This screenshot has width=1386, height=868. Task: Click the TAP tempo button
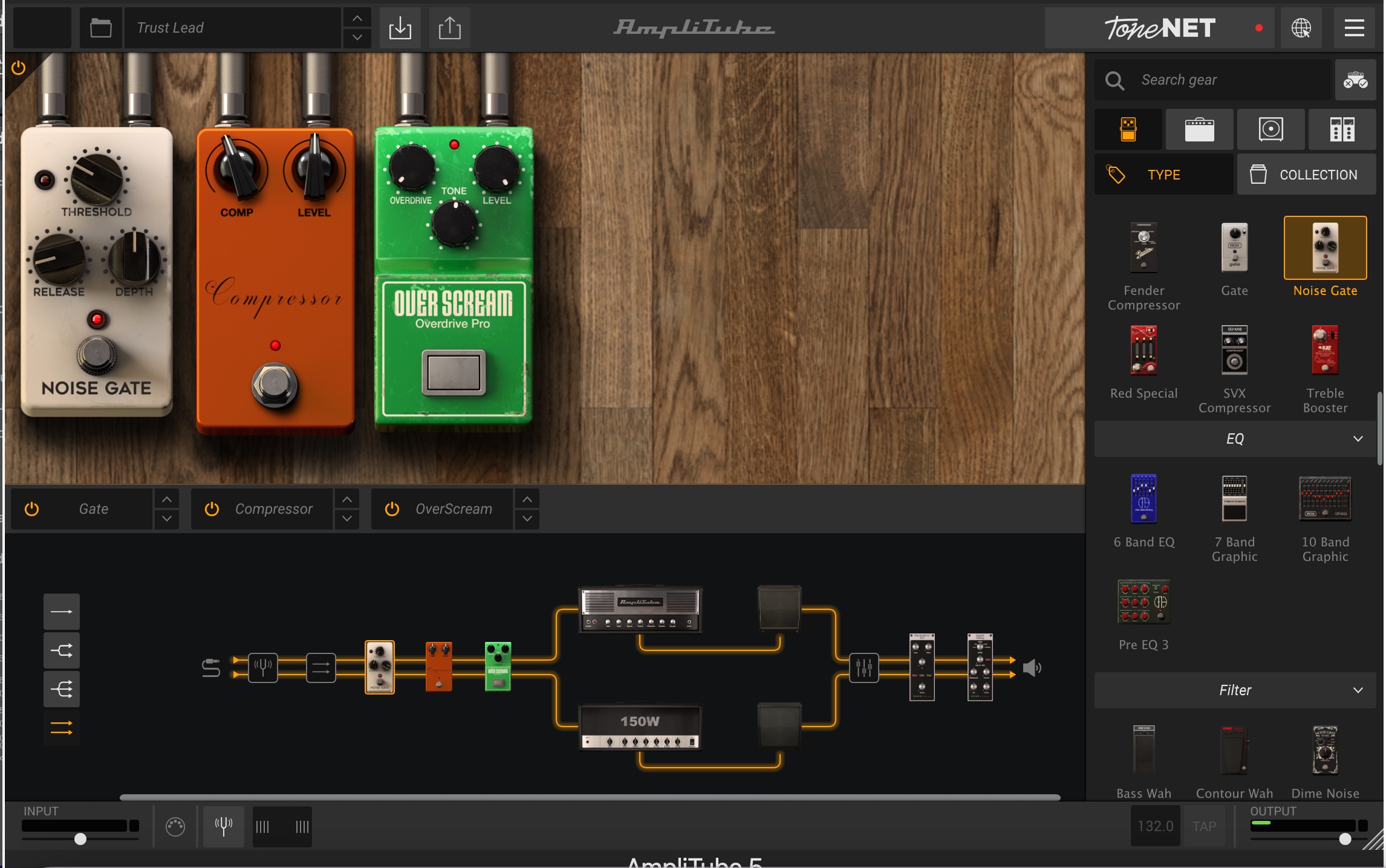(x=1204, y=826)
